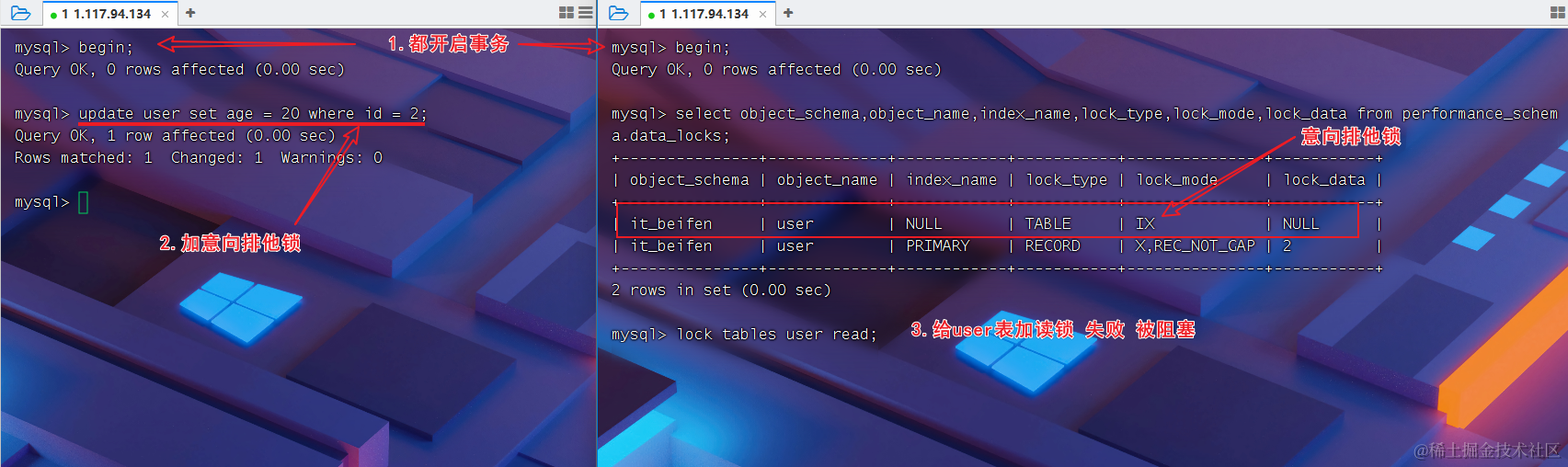Click 'it_beifen' in the TABLE lock row
Viewport: 1568px width, 467px height.
(671, 223)
